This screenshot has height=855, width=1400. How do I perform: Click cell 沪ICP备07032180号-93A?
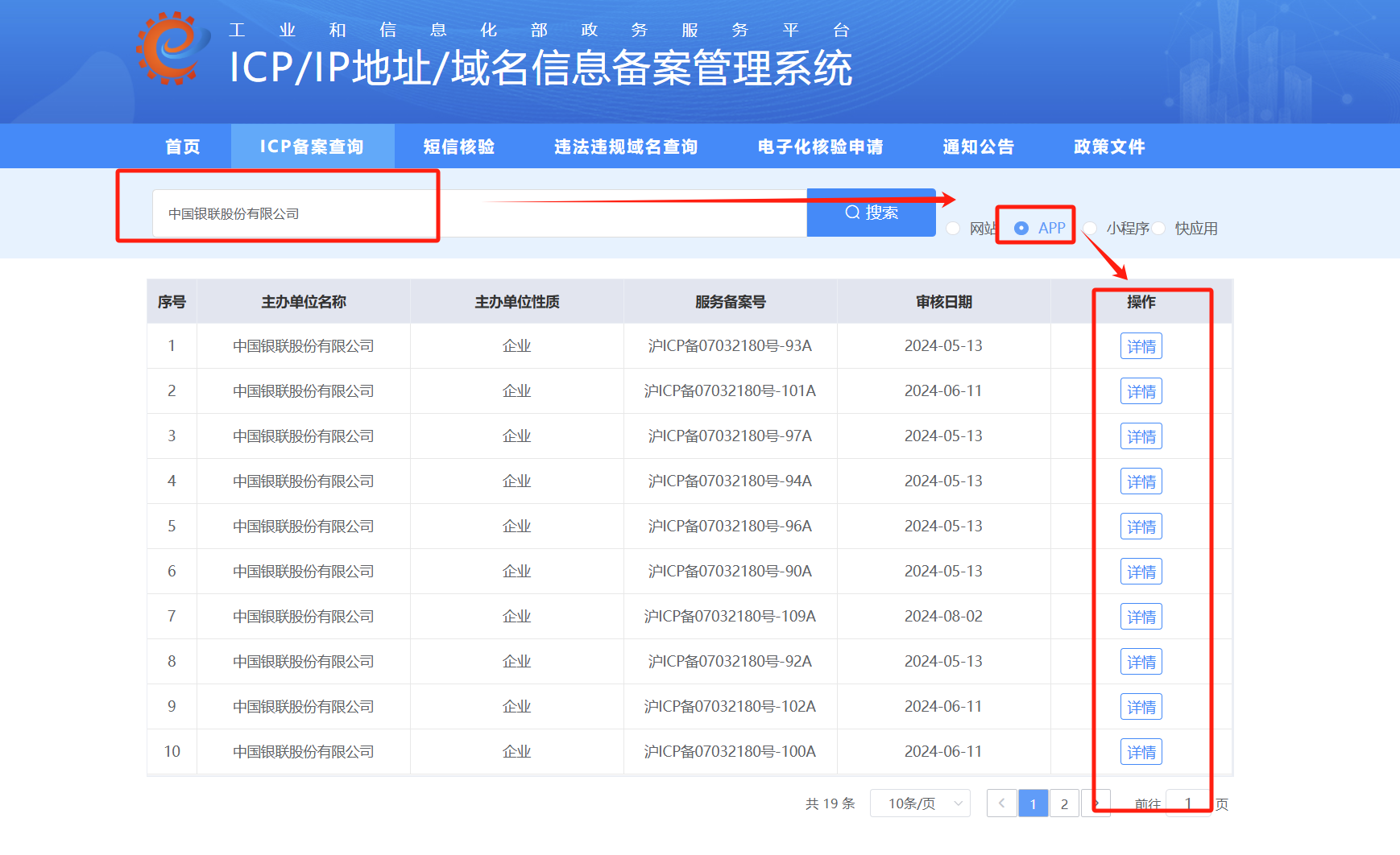[730, 346]
